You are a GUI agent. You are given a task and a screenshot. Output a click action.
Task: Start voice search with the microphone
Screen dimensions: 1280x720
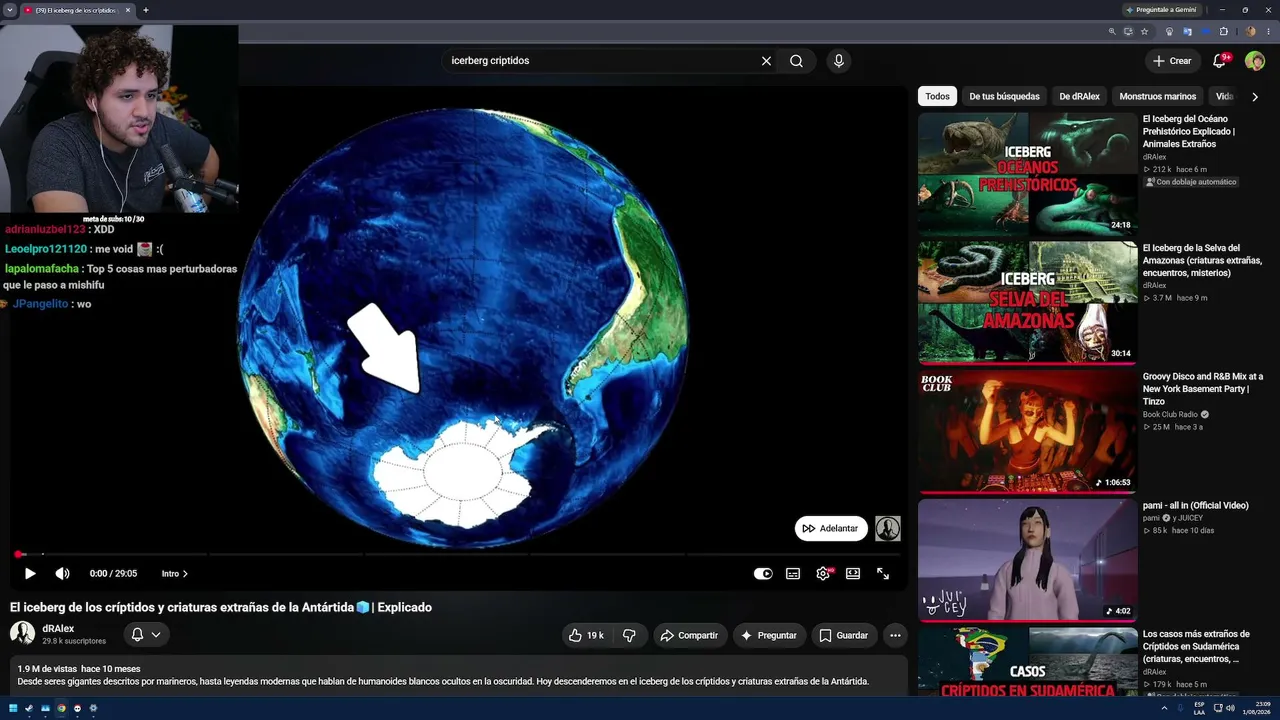coord(839,61)
